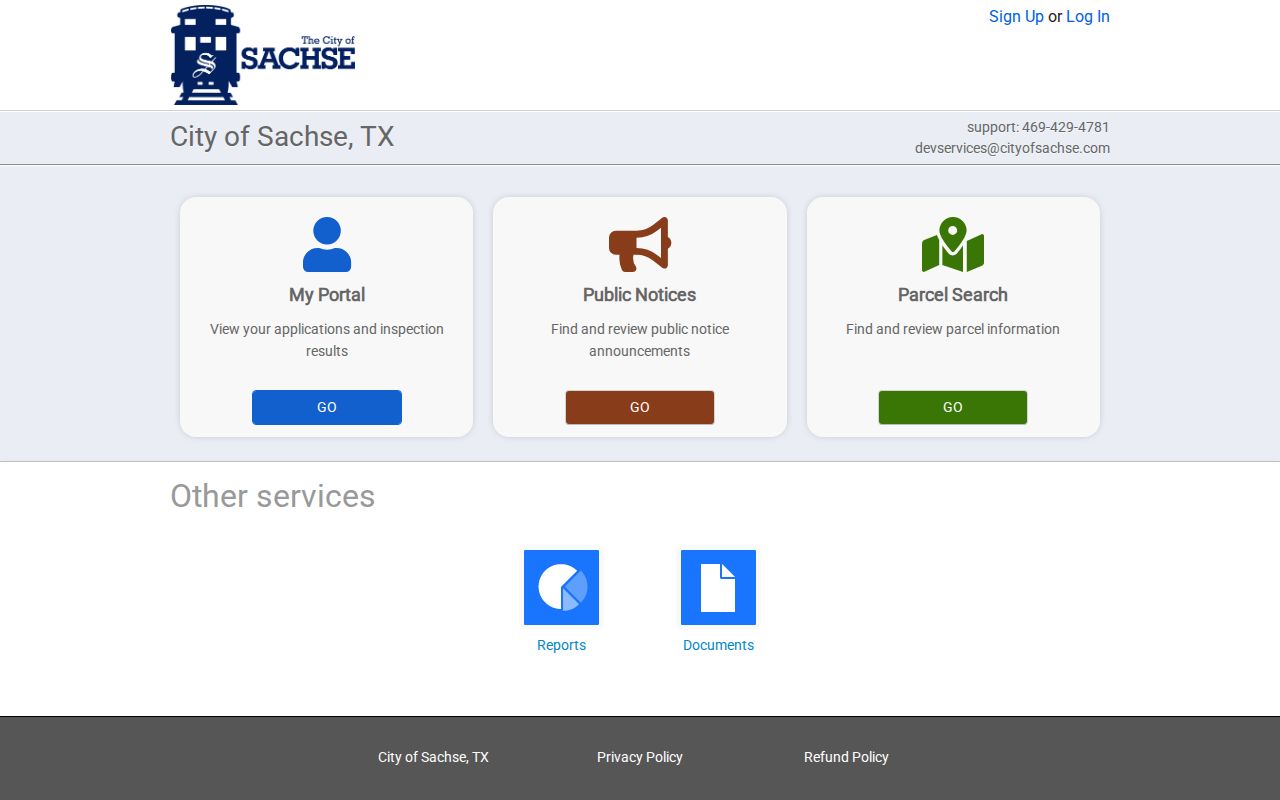Click the Sign Up link
This screenshot has width=1280, height=800.
[1016, 16]
